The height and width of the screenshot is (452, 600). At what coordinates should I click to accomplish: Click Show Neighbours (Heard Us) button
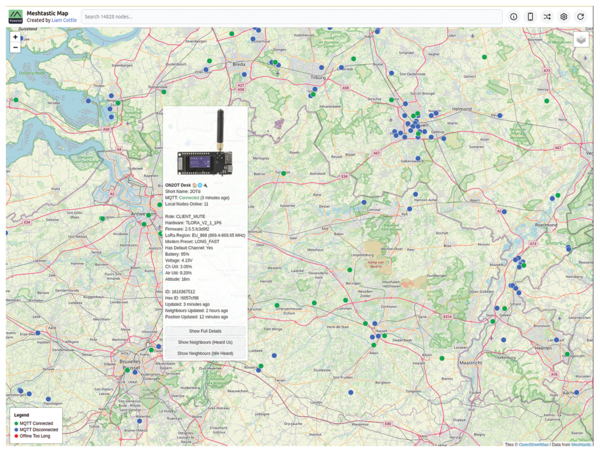(x=205, y=342)
